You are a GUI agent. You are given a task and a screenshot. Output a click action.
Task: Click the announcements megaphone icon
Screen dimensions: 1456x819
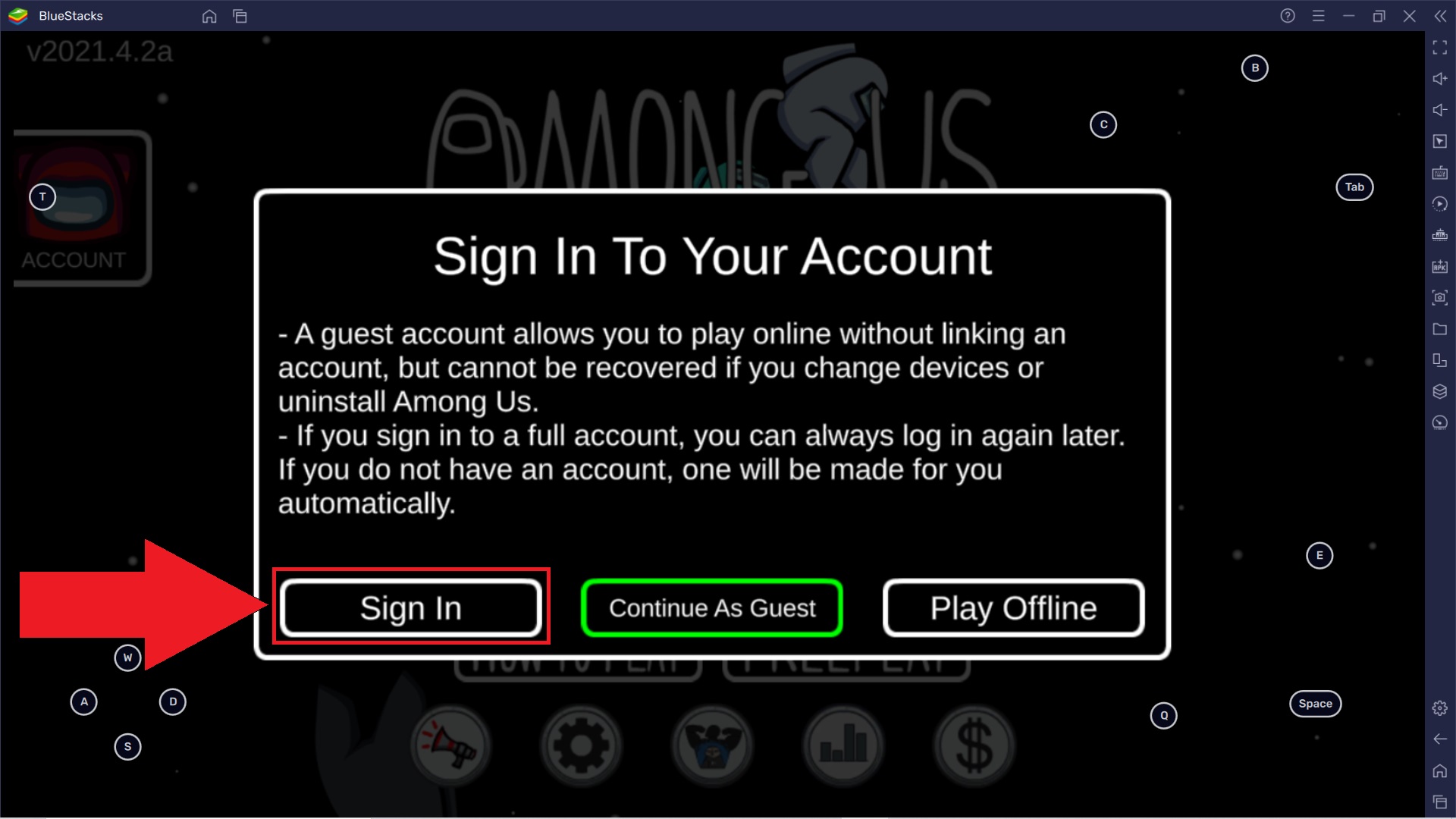tap(450, 745)
